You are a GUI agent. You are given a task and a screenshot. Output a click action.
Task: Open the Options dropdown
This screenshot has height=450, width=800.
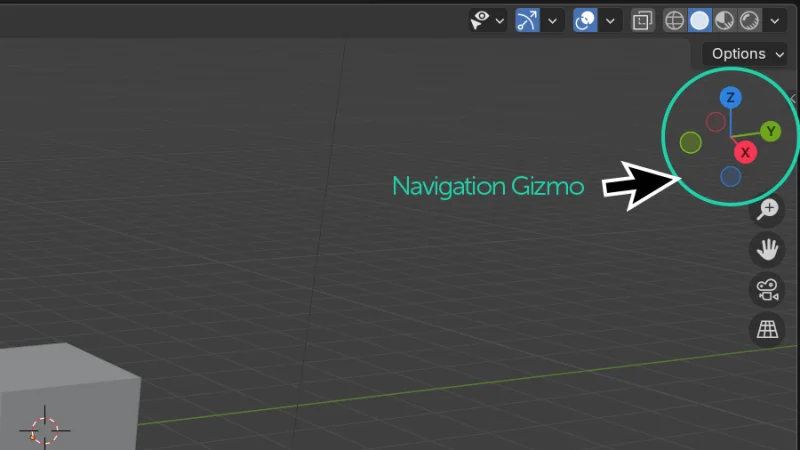744,54
